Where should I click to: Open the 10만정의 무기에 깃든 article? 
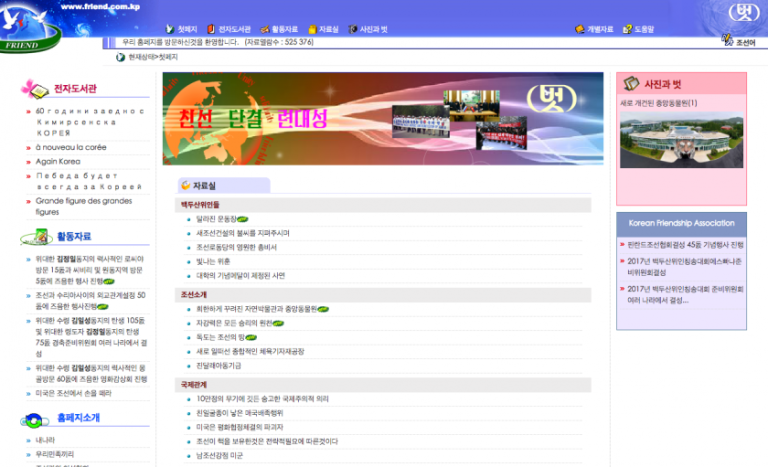263,399
